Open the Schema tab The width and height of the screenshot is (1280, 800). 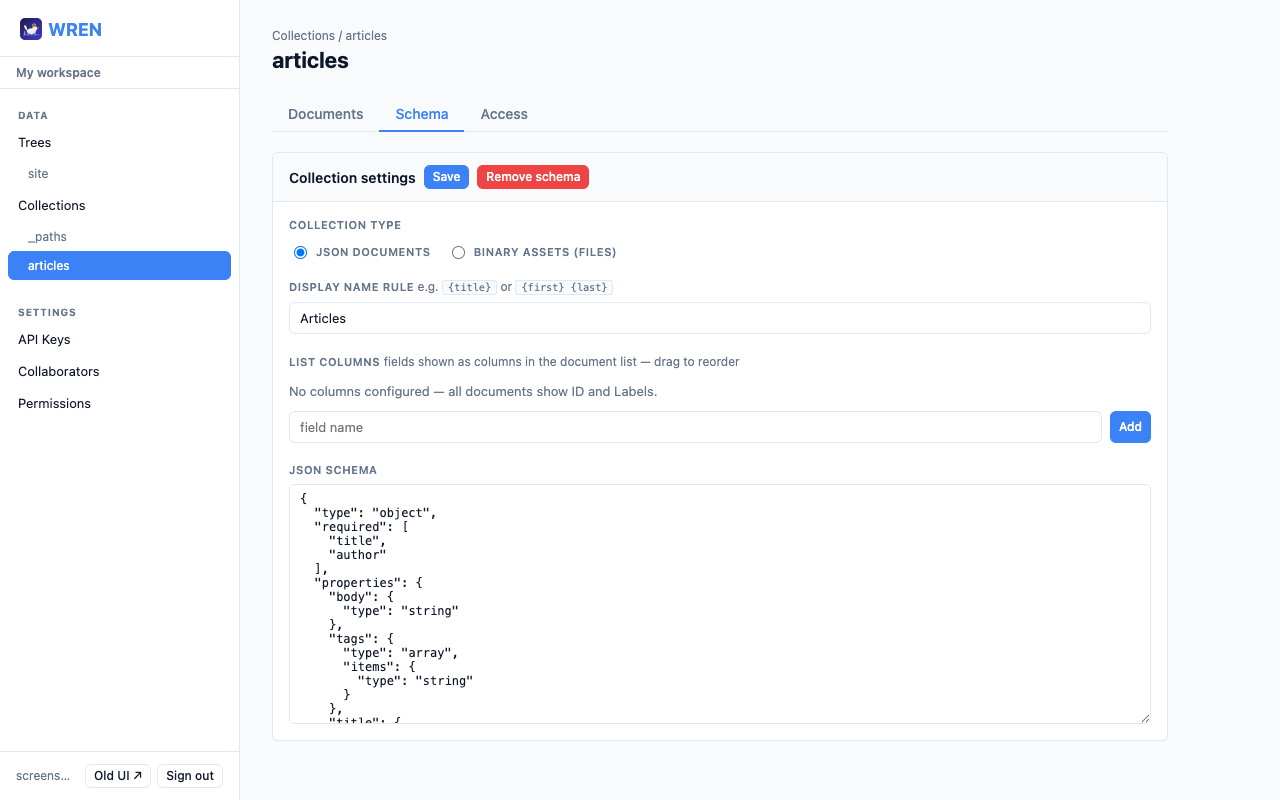coord(421,114)
